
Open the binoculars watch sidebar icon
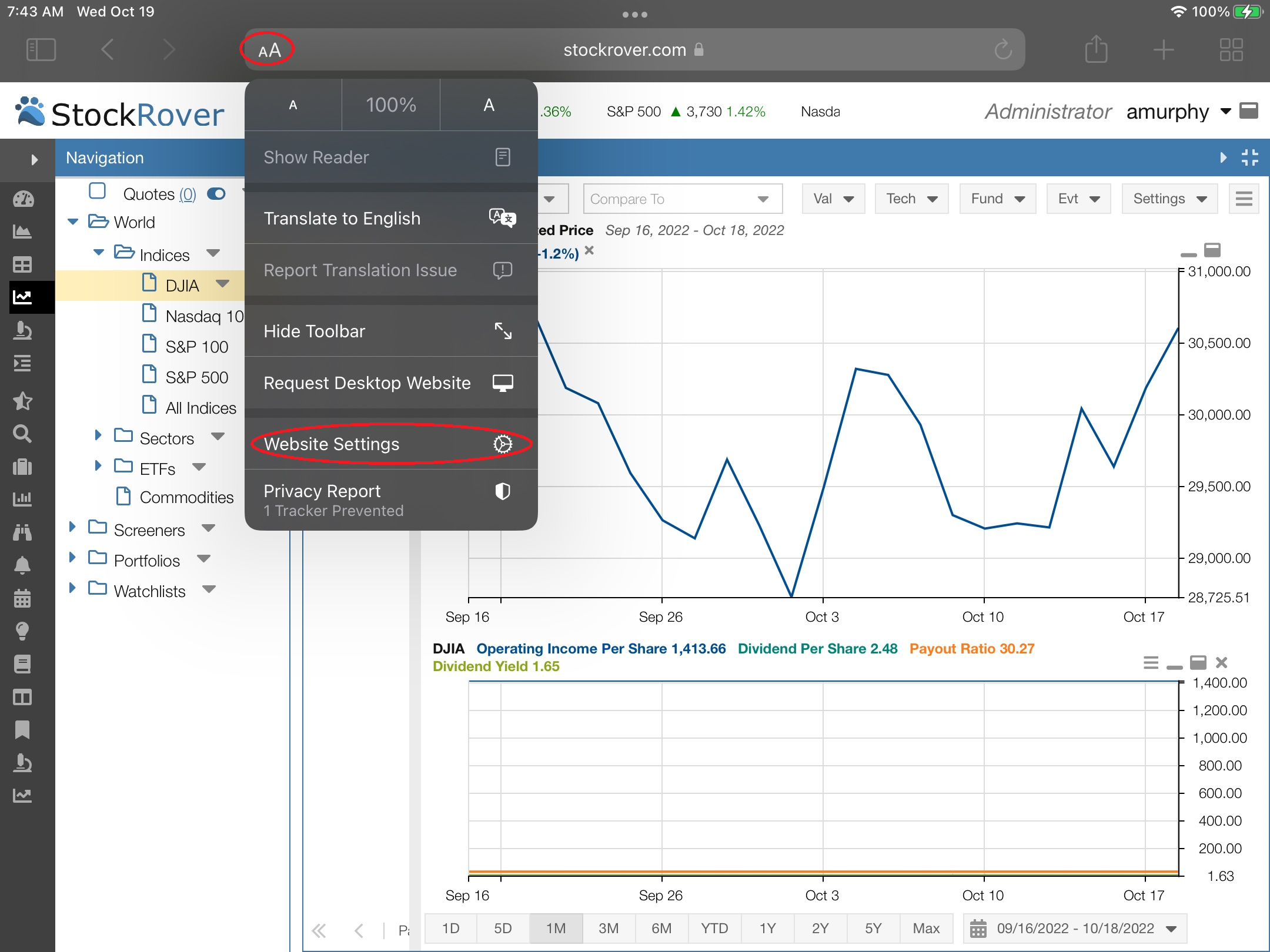23,532
